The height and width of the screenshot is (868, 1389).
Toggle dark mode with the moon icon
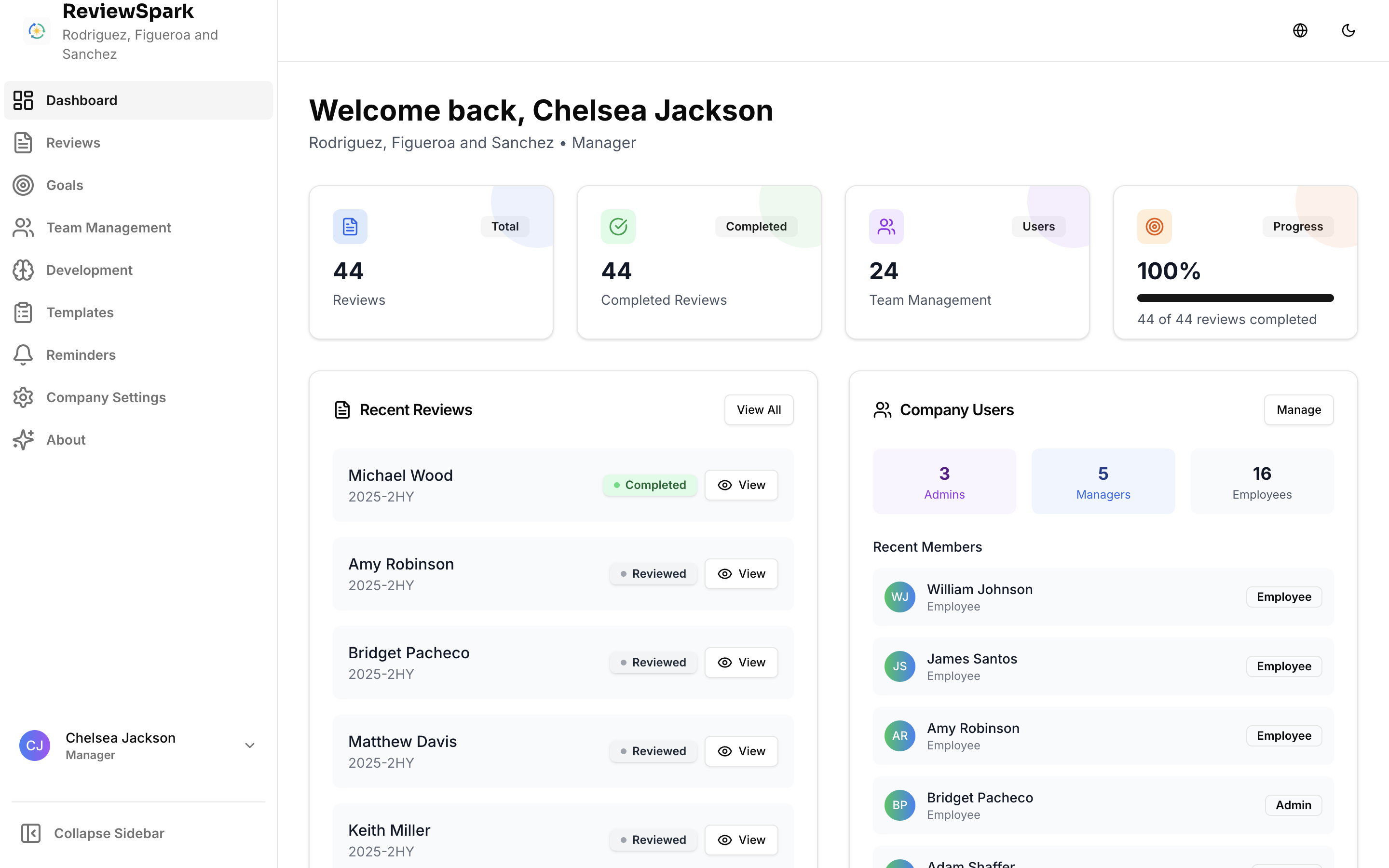[x=1348, y=30]
